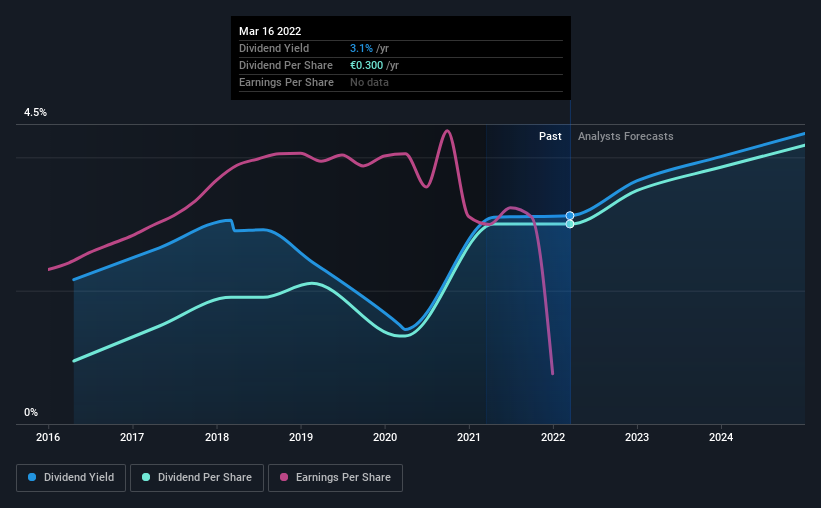
Task: Click the Past section label
Action: (550, 136)
